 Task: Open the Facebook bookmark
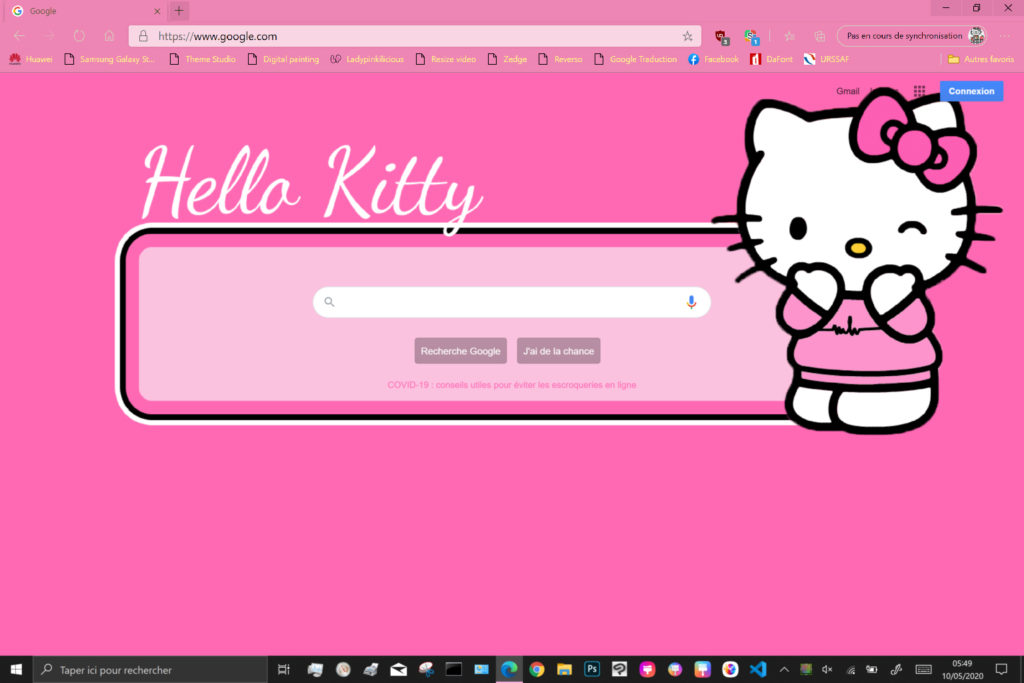tap(713, 59)
